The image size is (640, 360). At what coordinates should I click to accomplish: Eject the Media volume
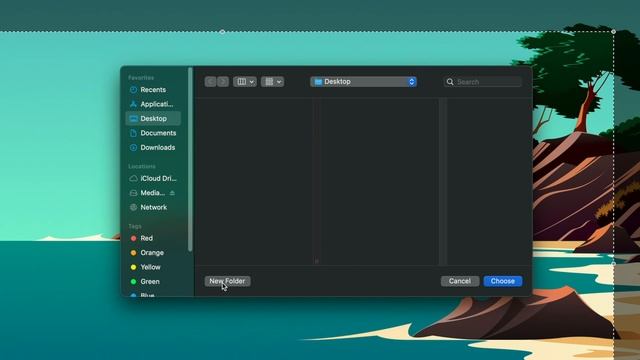point(172,193)
